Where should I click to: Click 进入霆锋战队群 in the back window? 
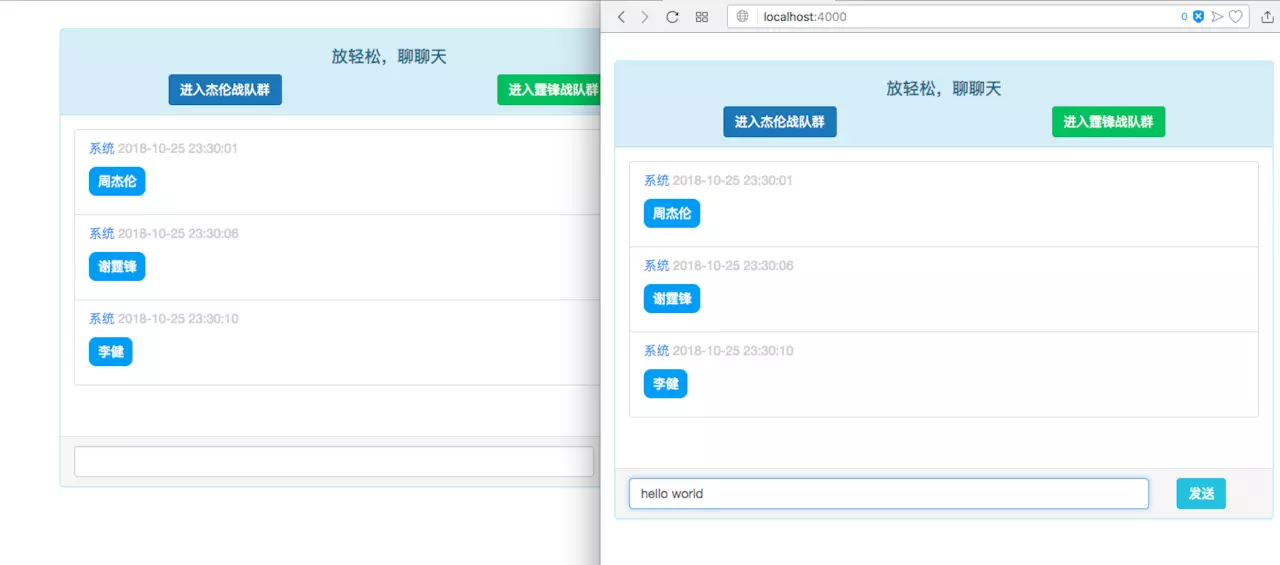pyautogui.click(x=549, y=90)
